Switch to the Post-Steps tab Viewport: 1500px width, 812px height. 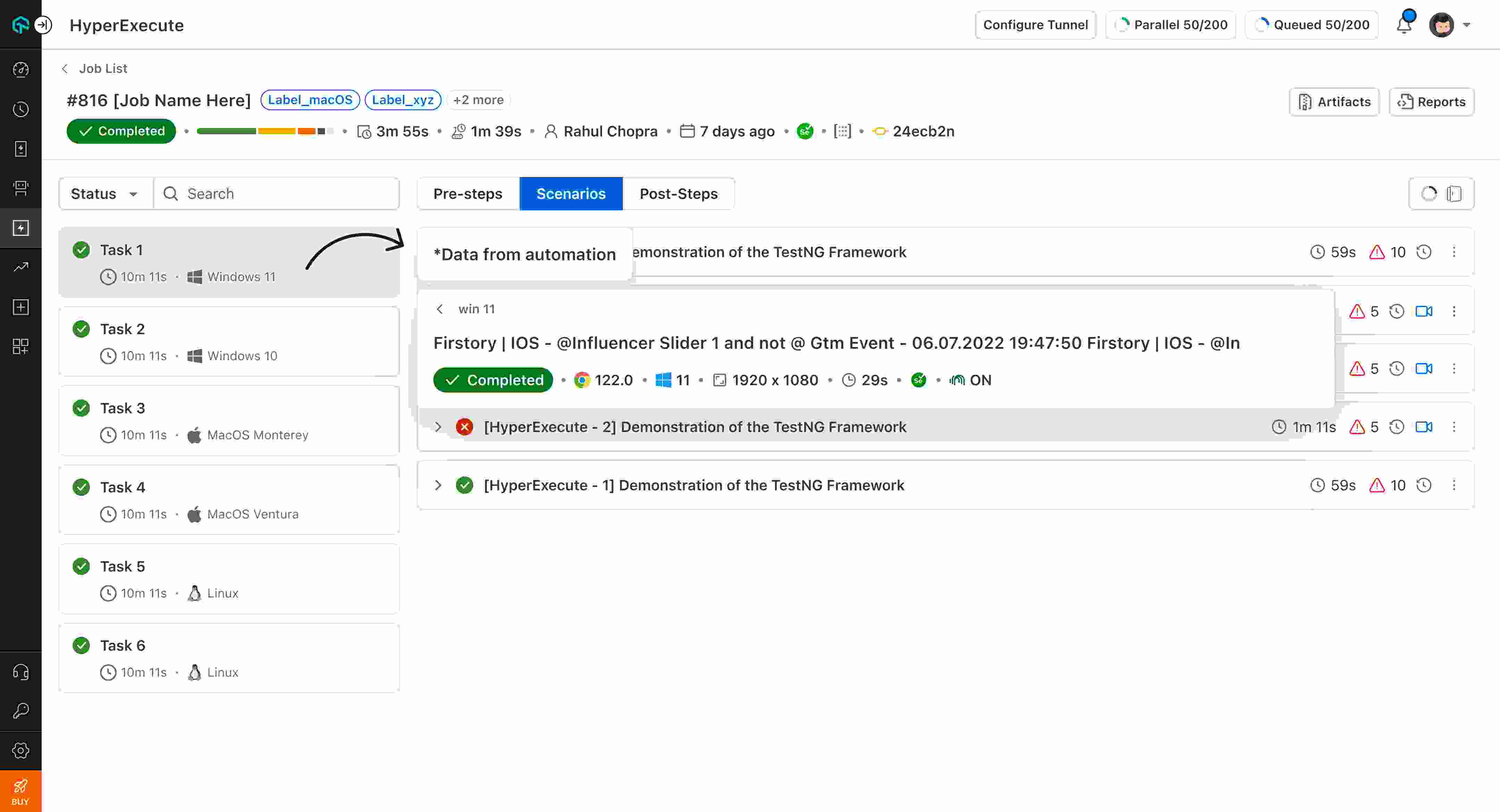coord(678,194)
